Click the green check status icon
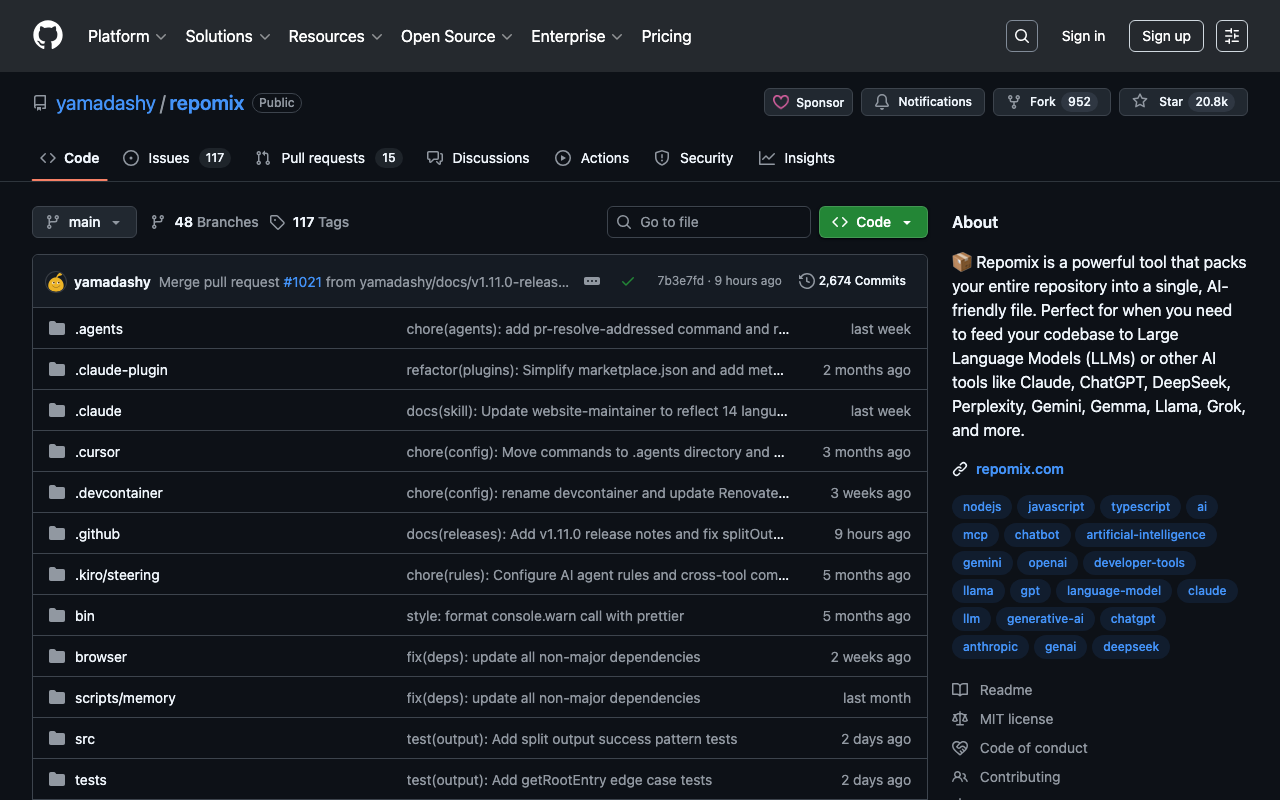Screen dimensions: 1280x800 coord(628,281)
